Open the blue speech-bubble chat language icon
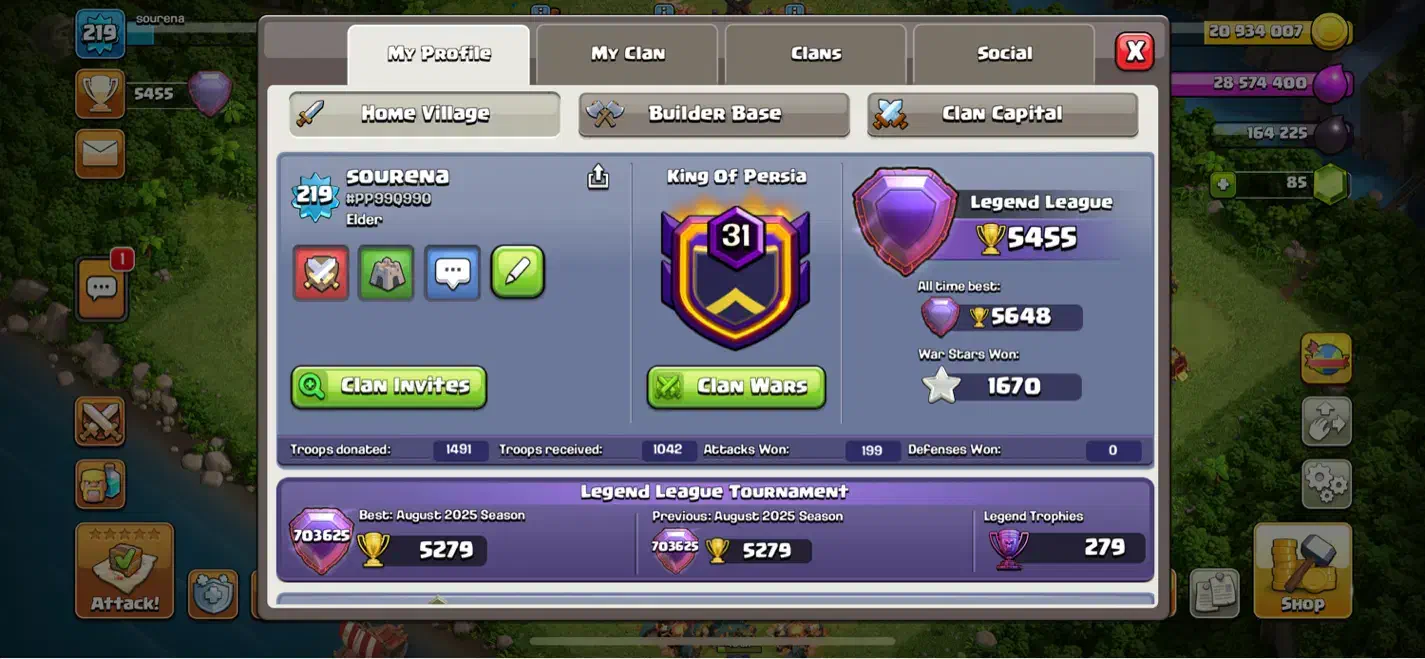Viewport: 1425px width, 659px height. 452,272
